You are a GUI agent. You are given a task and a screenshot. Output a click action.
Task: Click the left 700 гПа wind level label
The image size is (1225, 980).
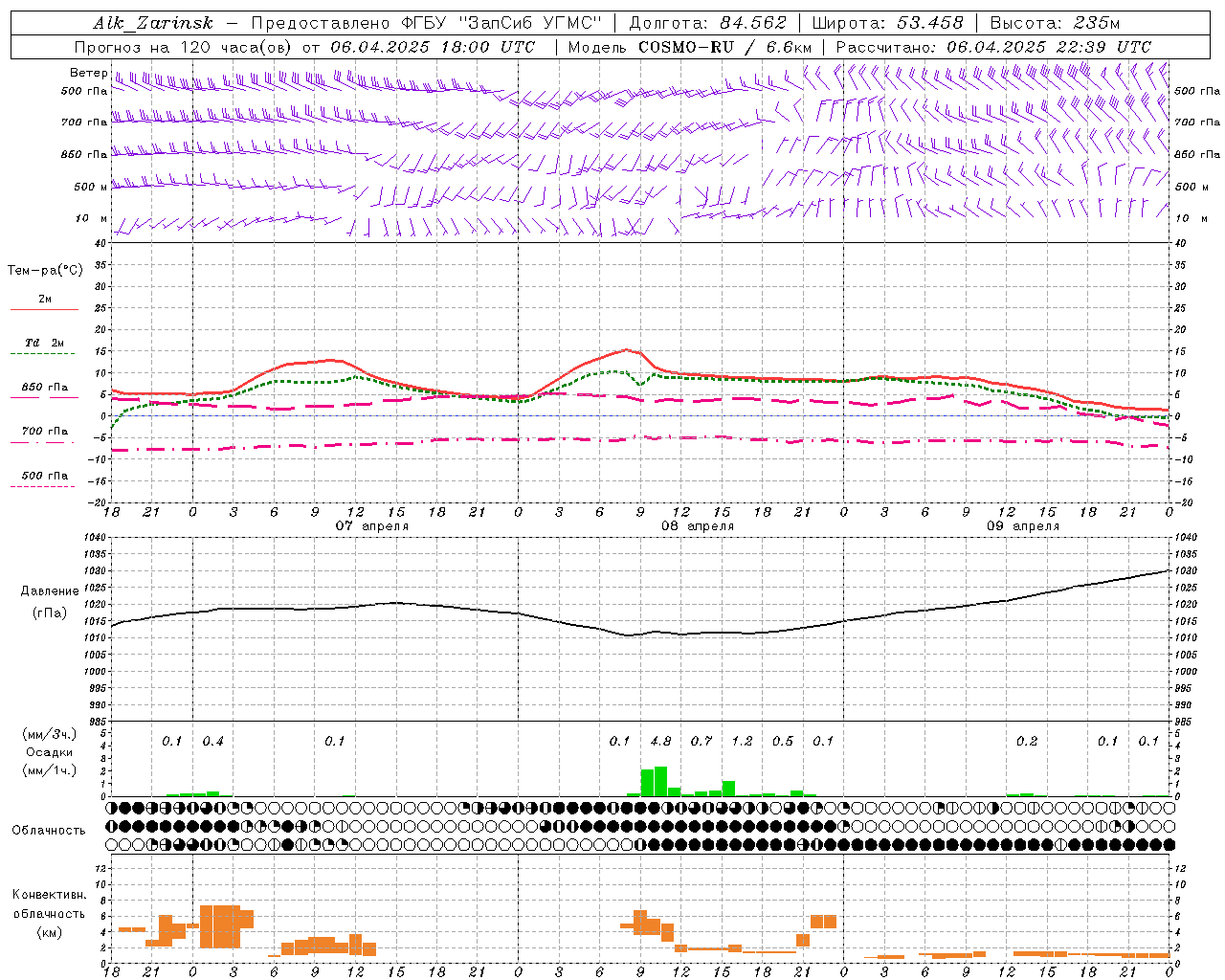coord(84,123)
